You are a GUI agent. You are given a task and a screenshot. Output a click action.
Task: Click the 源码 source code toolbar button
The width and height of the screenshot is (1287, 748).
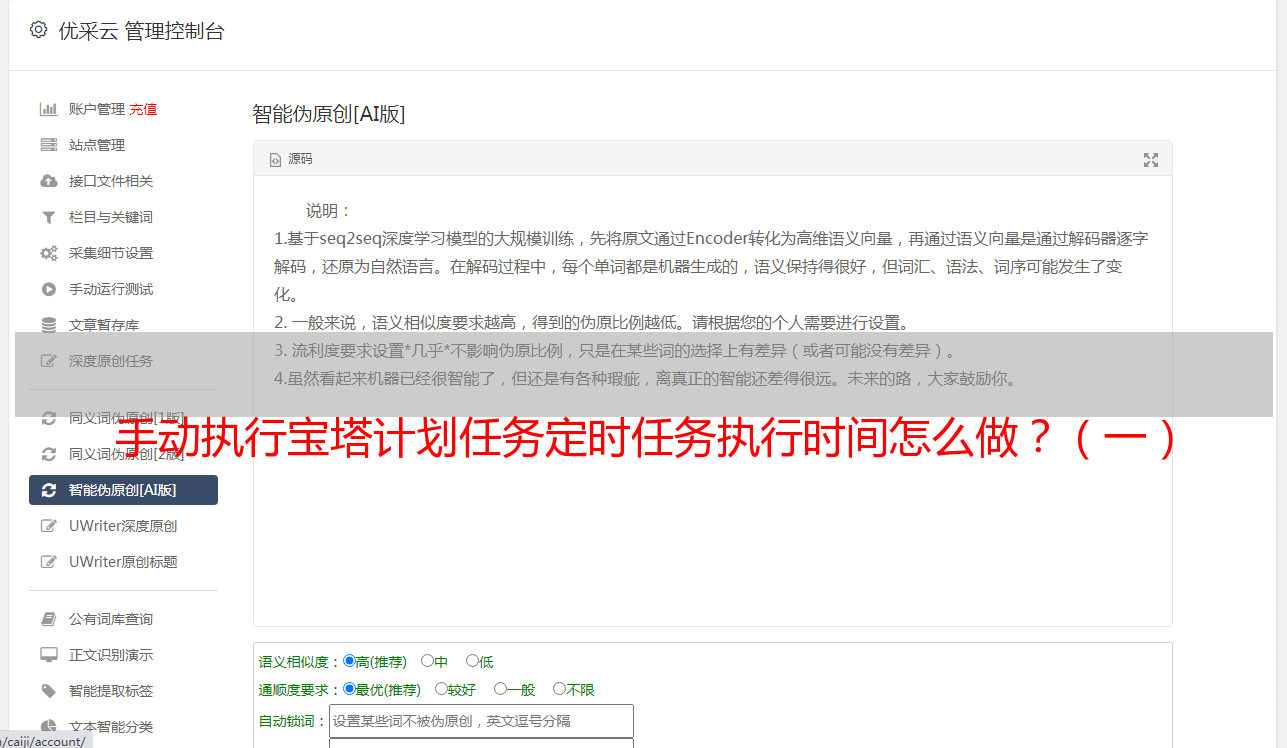(291, 159)
